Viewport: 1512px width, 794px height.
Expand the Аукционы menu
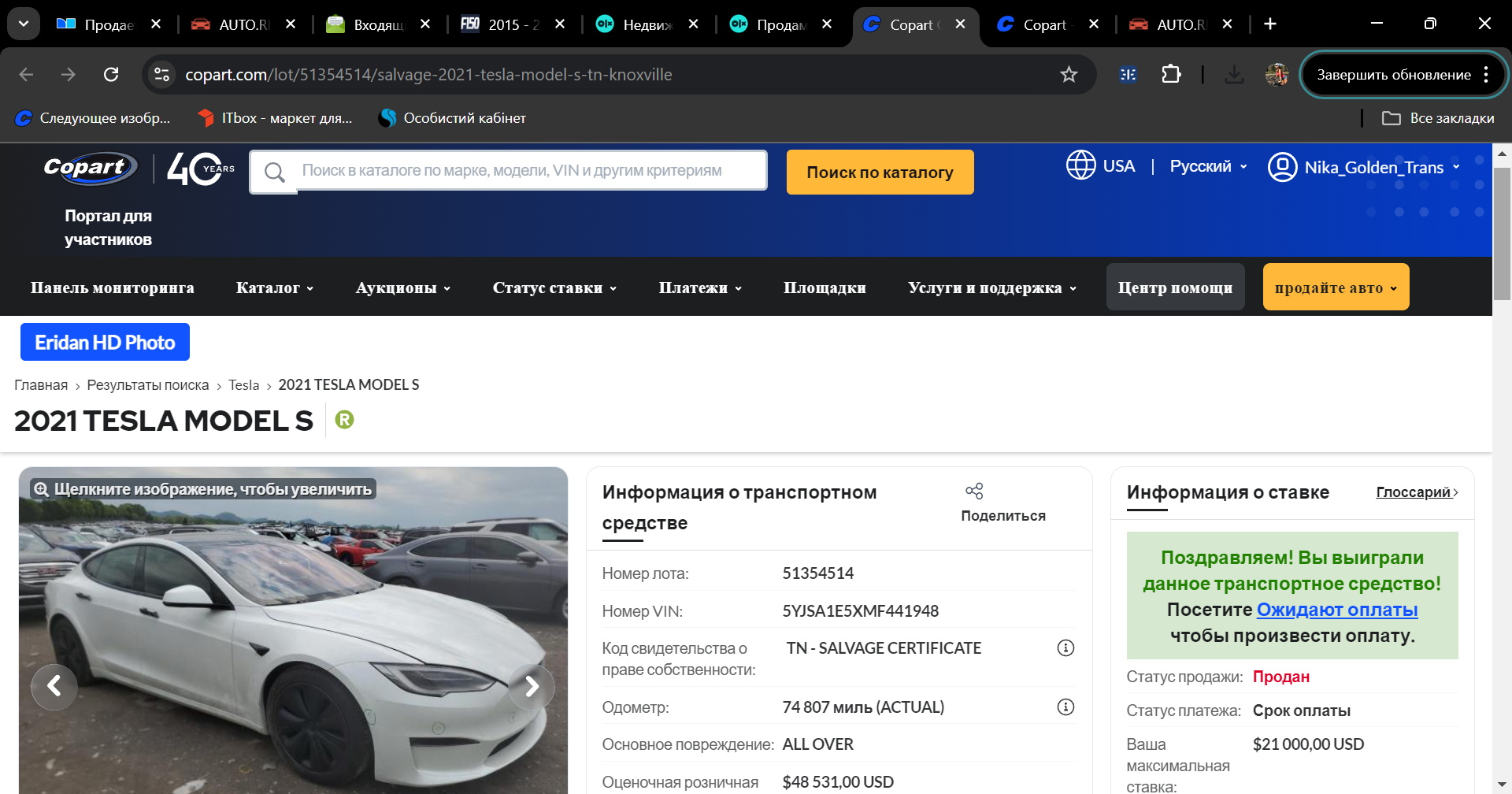point(402,288)
